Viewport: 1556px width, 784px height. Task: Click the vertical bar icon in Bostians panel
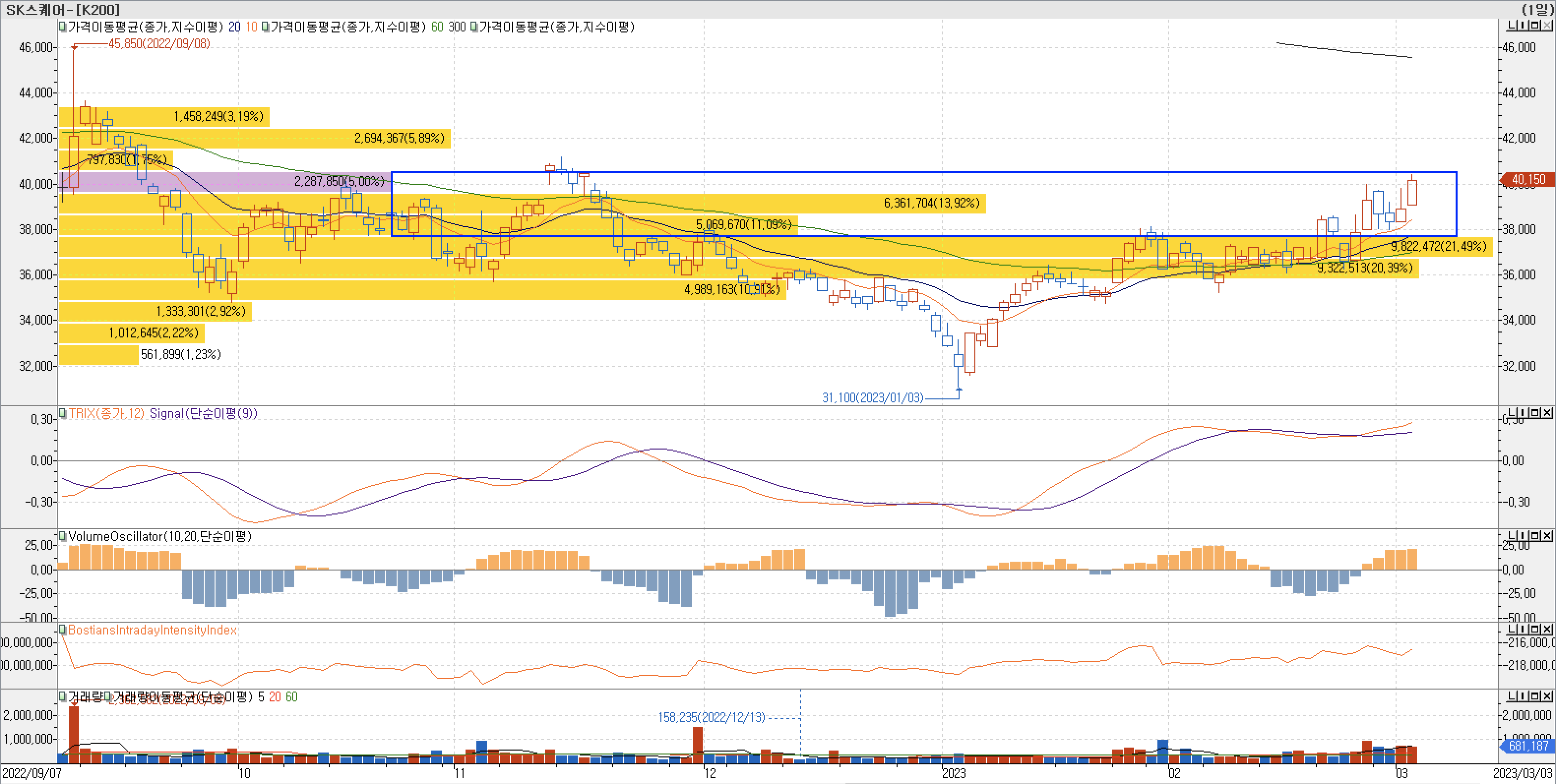tap(1524, 630)
